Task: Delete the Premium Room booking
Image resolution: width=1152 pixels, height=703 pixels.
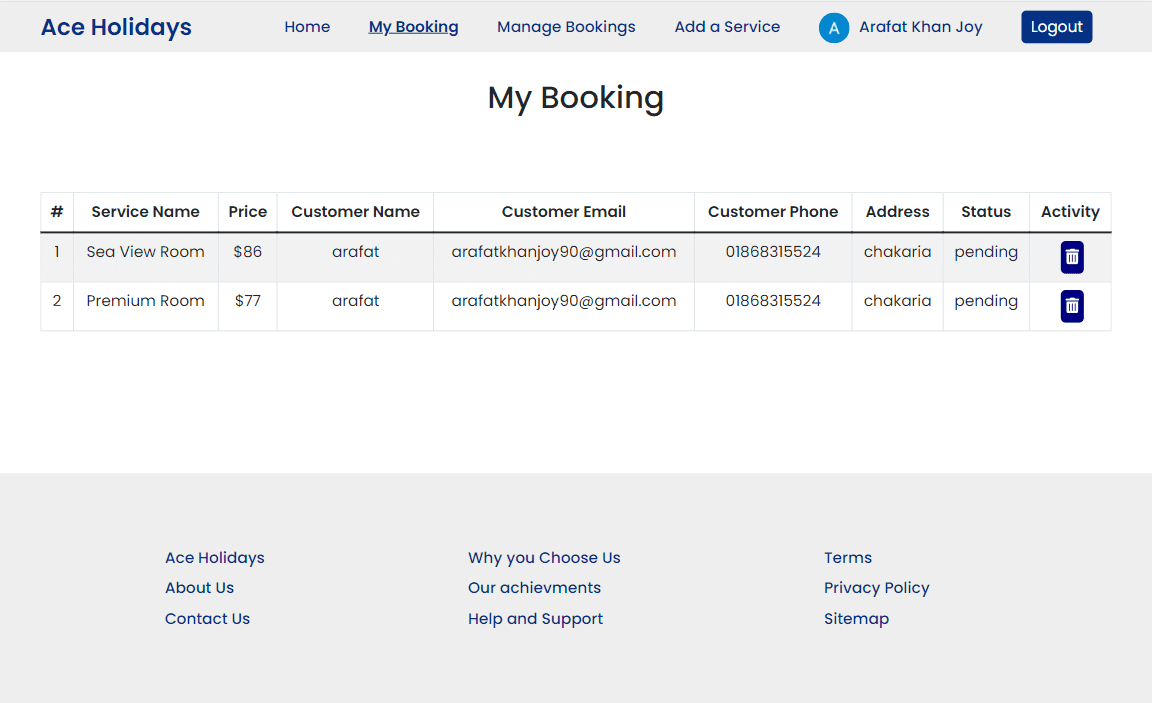Action: [x=1071, y=306]
